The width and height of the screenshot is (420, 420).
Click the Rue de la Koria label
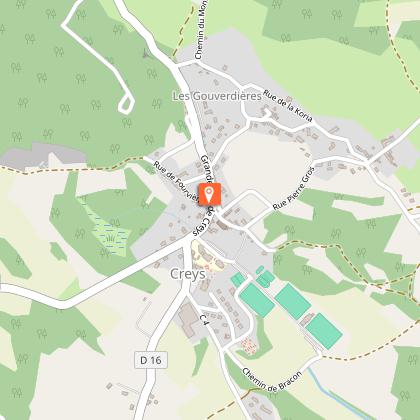click(288, 106)
